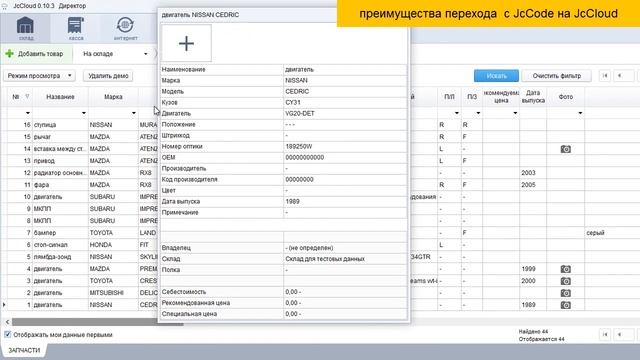Toggle Отображать мои данные первыми checkbox
This screenshot has height=360, width=640.
(7, 335)
